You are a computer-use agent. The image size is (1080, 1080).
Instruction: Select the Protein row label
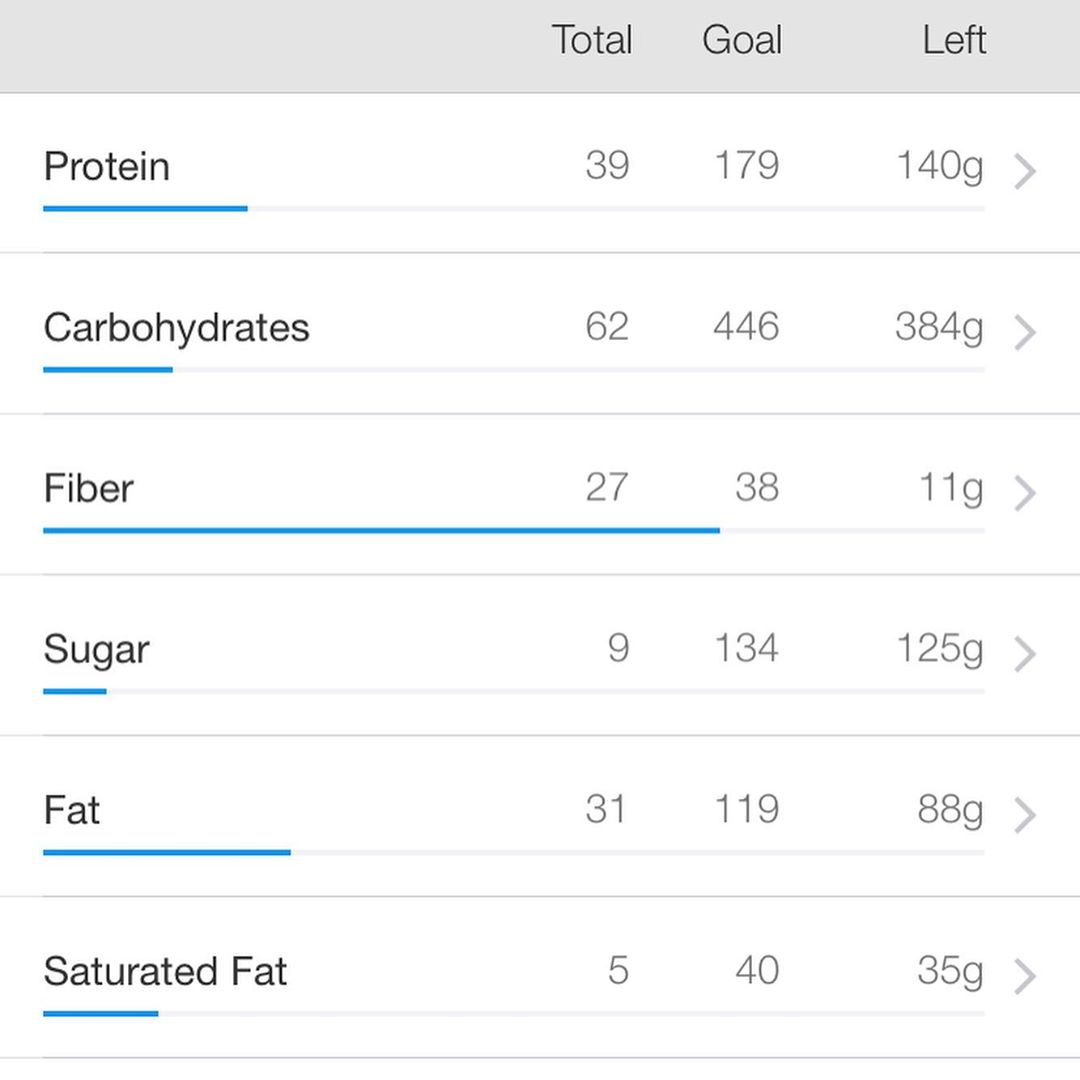107,167
